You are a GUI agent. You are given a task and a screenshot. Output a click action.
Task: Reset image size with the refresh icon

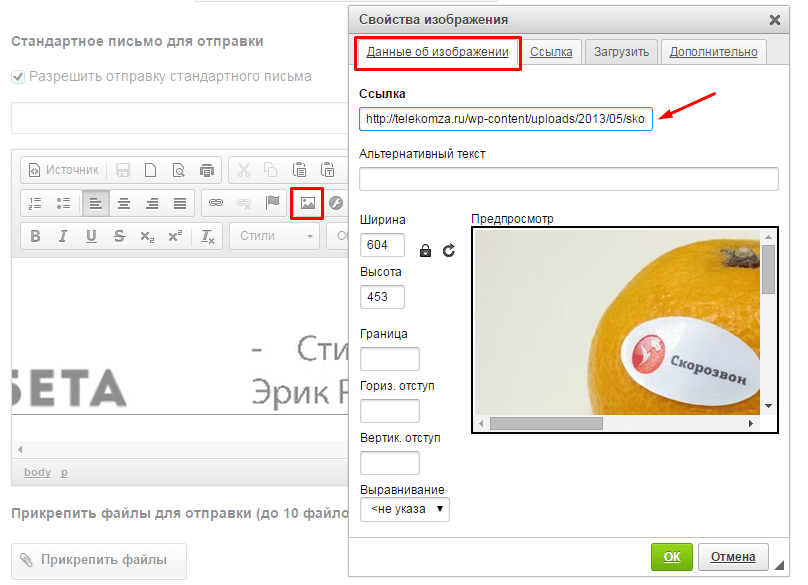(448, 250)
